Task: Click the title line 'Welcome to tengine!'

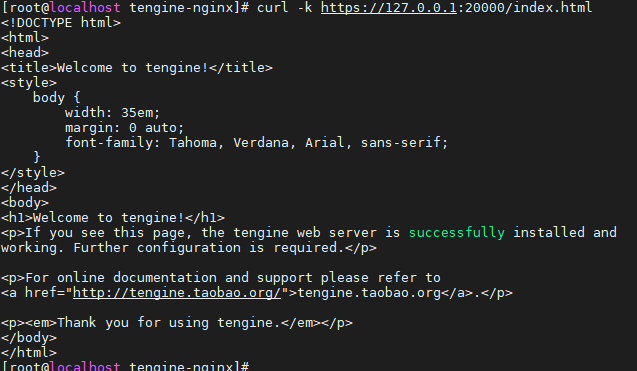Action: point(137,67)
